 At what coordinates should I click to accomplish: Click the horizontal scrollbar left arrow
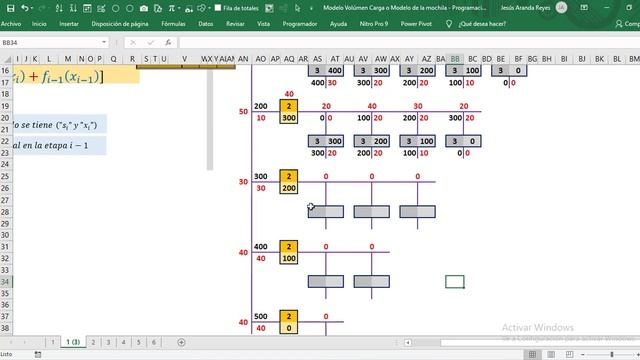coord(408,342)
